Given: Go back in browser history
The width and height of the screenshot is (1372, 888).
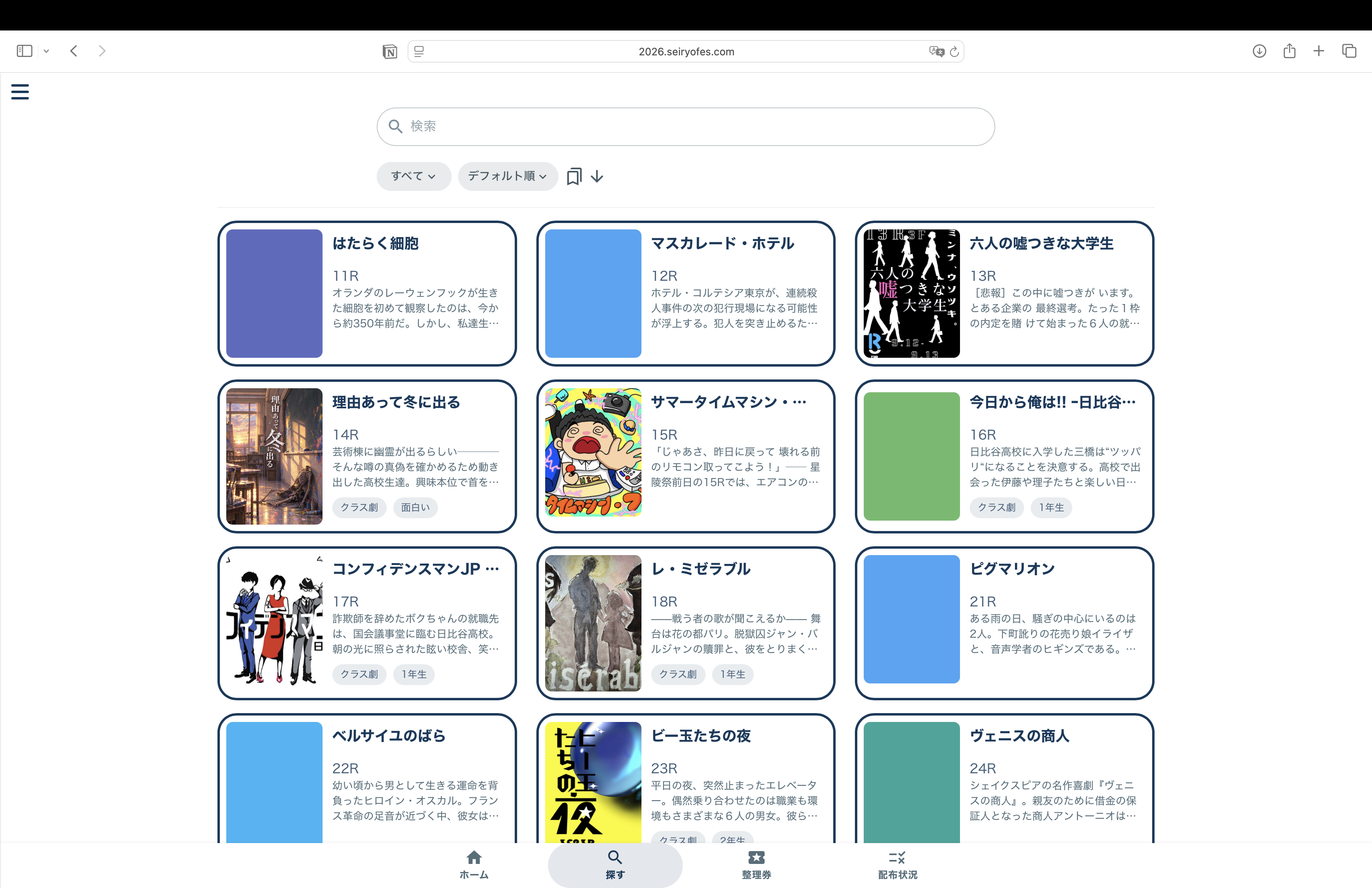Looking at the screenshot, I should [x=74, y=51].
